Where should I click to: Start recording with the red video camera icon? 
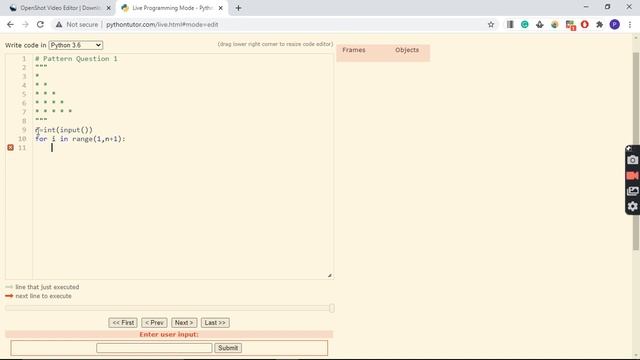(633, 176)
